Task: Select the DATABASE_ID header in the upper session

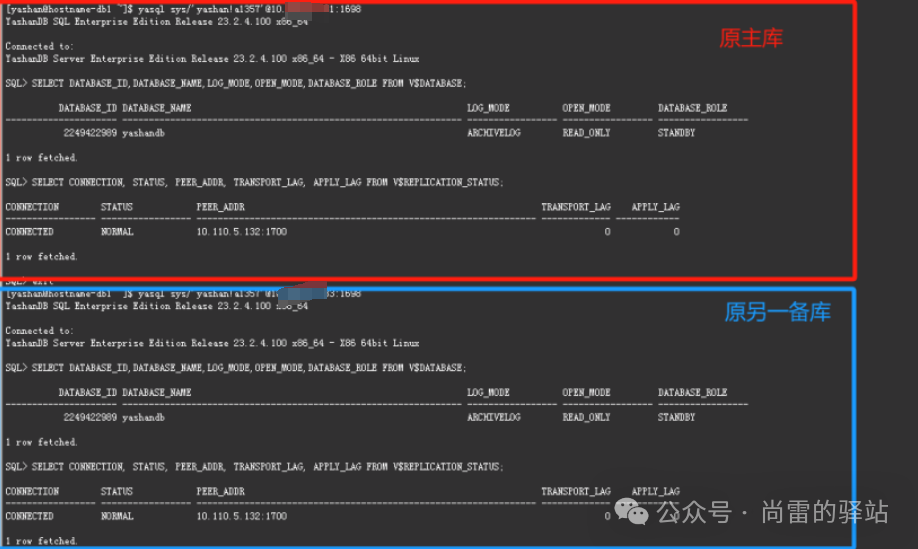Action: tap(88, 108)
